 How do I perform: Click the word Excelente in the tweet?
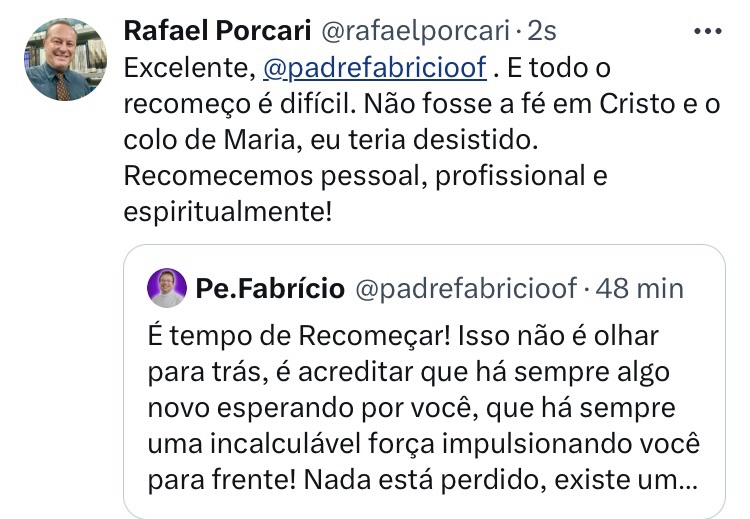[x=186, y=69]
